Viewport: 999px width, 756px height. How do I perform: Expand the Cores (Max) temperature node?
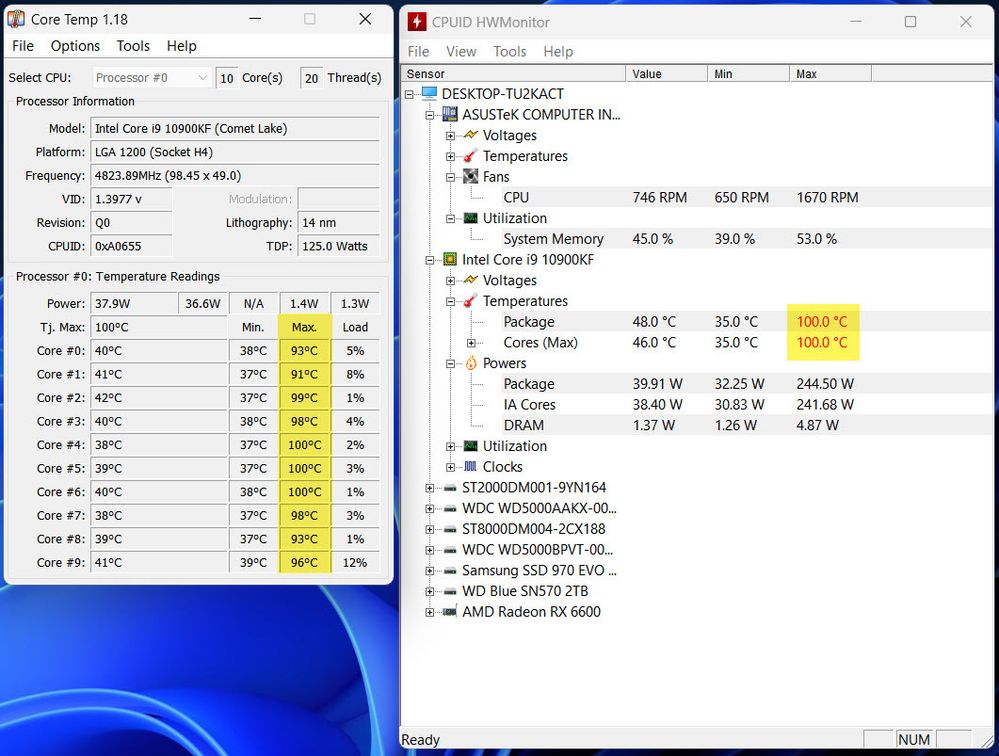[x=471, y=343]
